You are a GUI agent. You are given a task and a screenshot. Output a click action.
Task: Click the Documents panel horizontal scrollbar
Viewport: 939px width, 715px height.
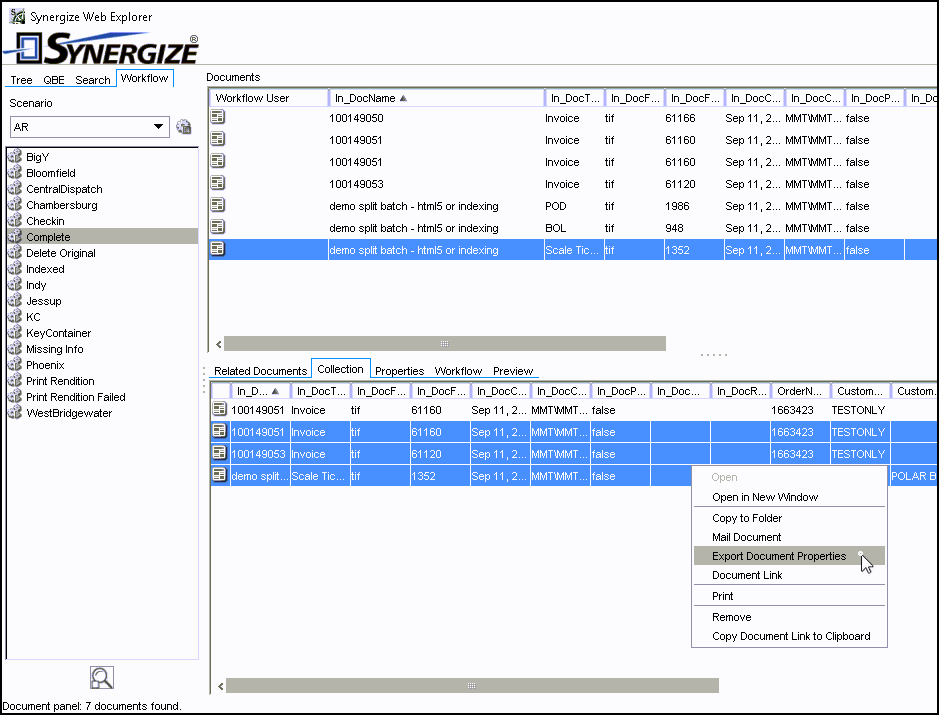(x=444, y=344)
